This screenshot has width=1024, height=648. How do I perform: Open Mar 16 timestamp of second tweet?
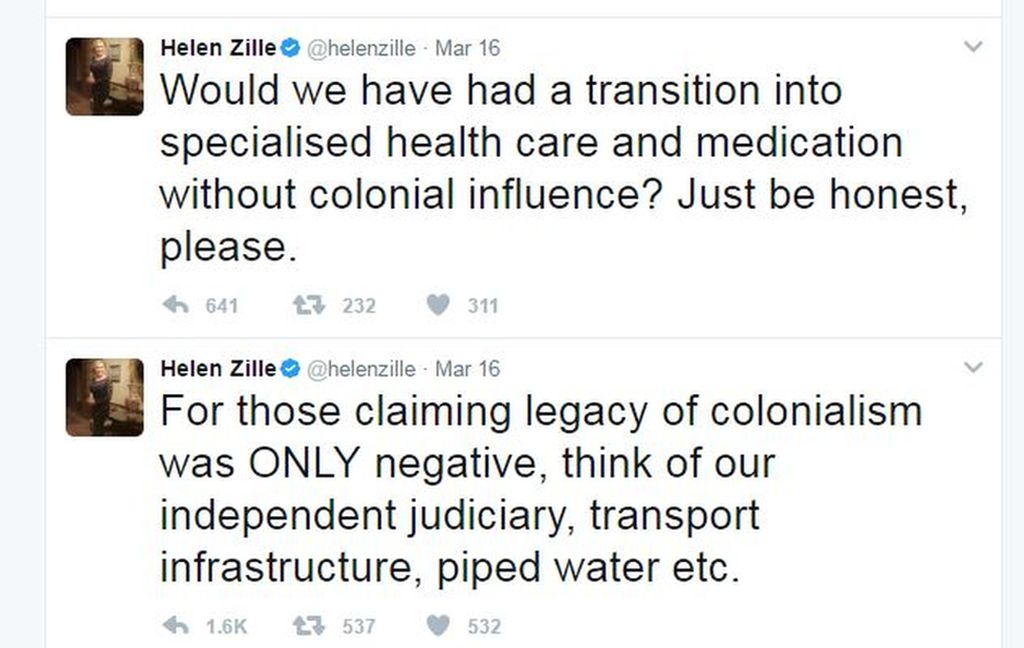467,369
